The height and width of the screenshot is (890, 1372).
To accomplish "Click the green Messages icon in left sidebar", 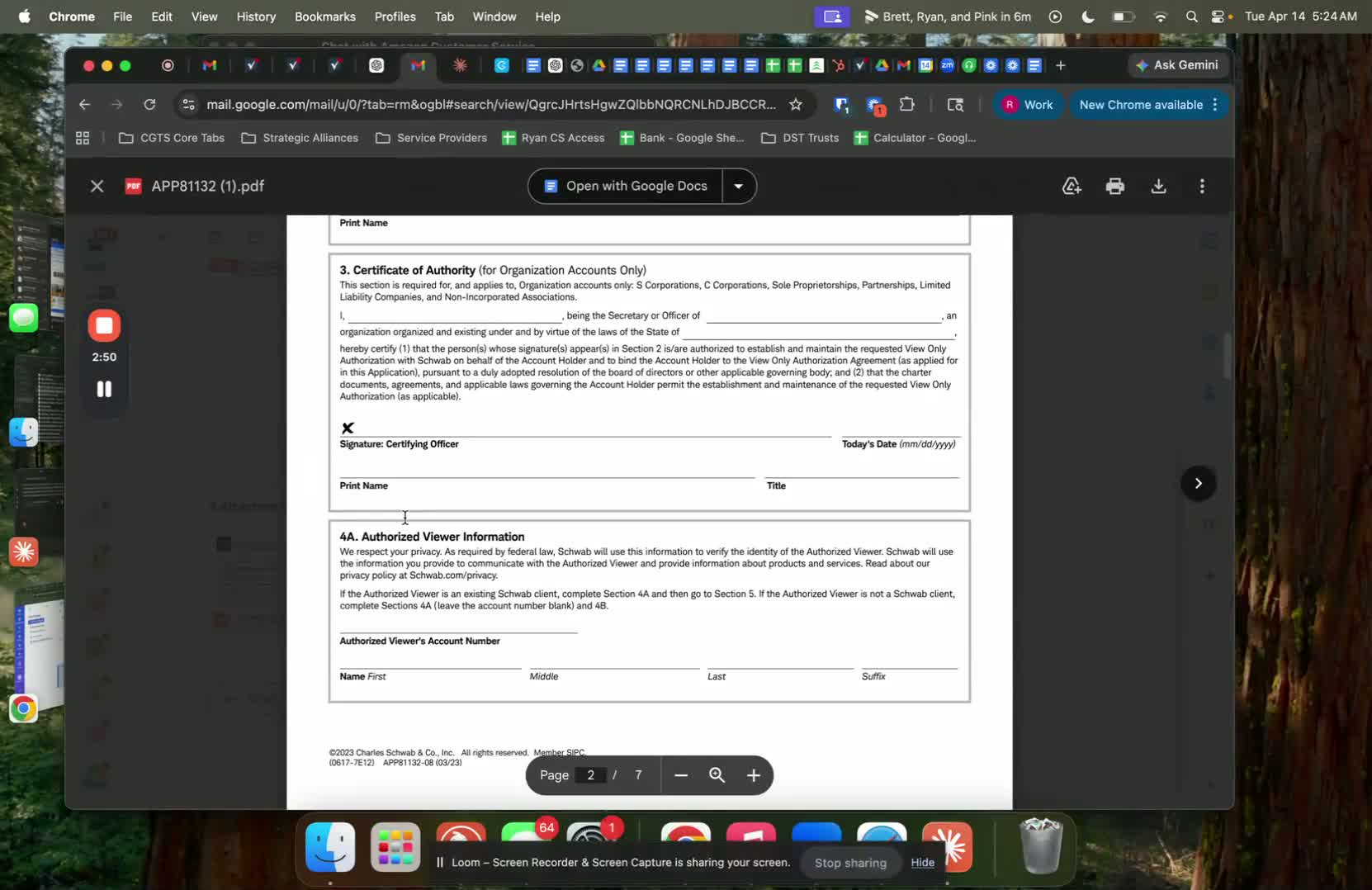I will click(23, 318).
